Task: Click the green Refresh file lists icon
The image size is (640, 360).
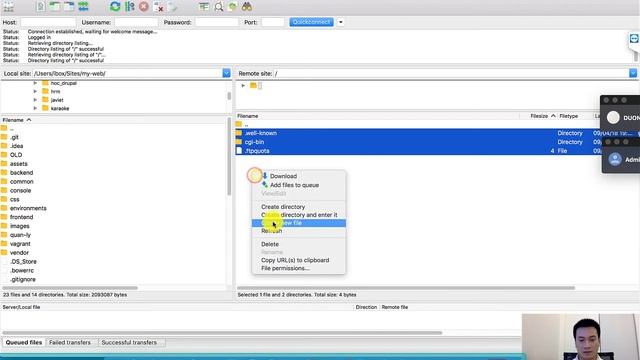Action: (x=115, y=7)
